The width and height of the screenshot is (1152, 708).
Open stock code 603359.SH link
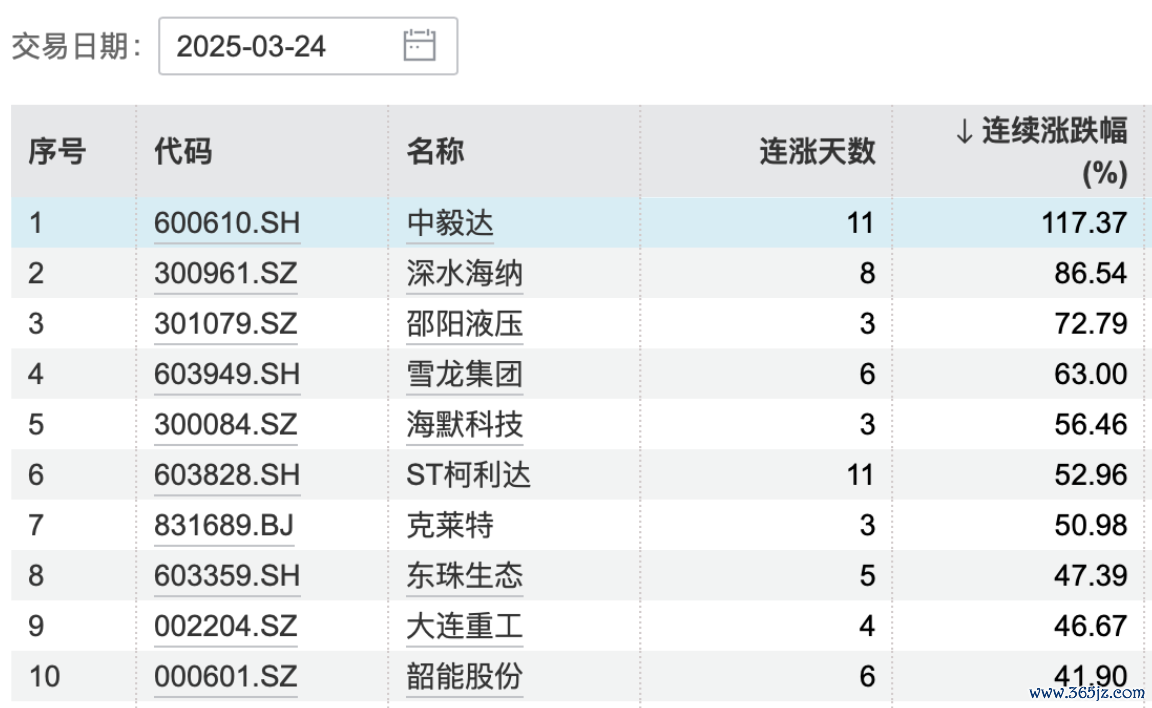tap(227, 575)
